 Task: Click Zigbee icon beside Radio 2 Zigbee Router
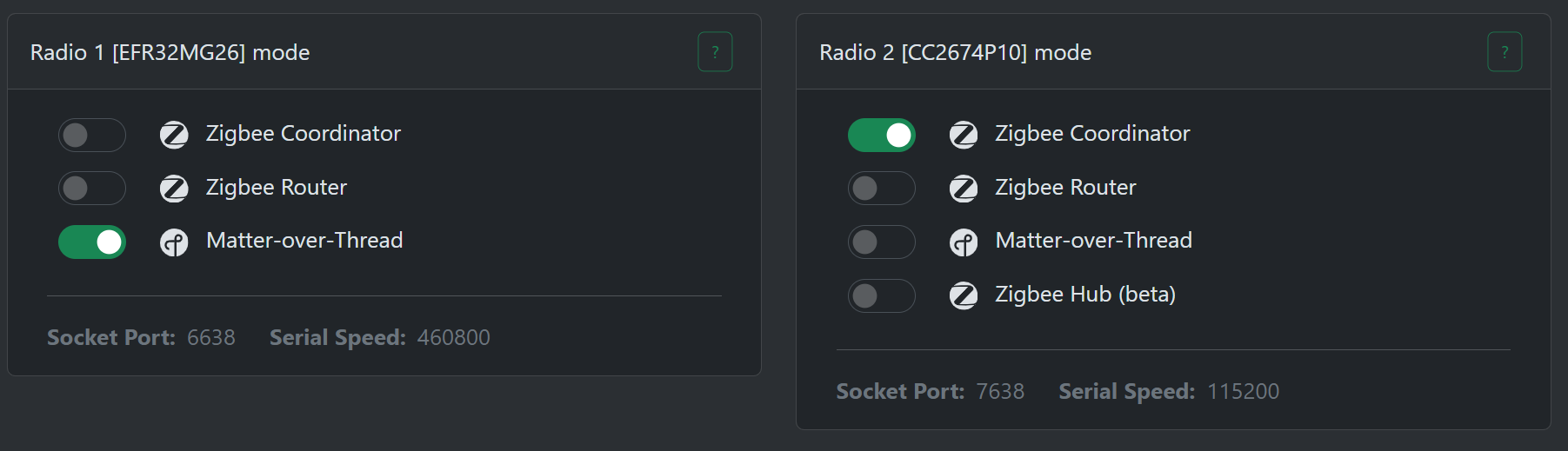pos(964,189)
